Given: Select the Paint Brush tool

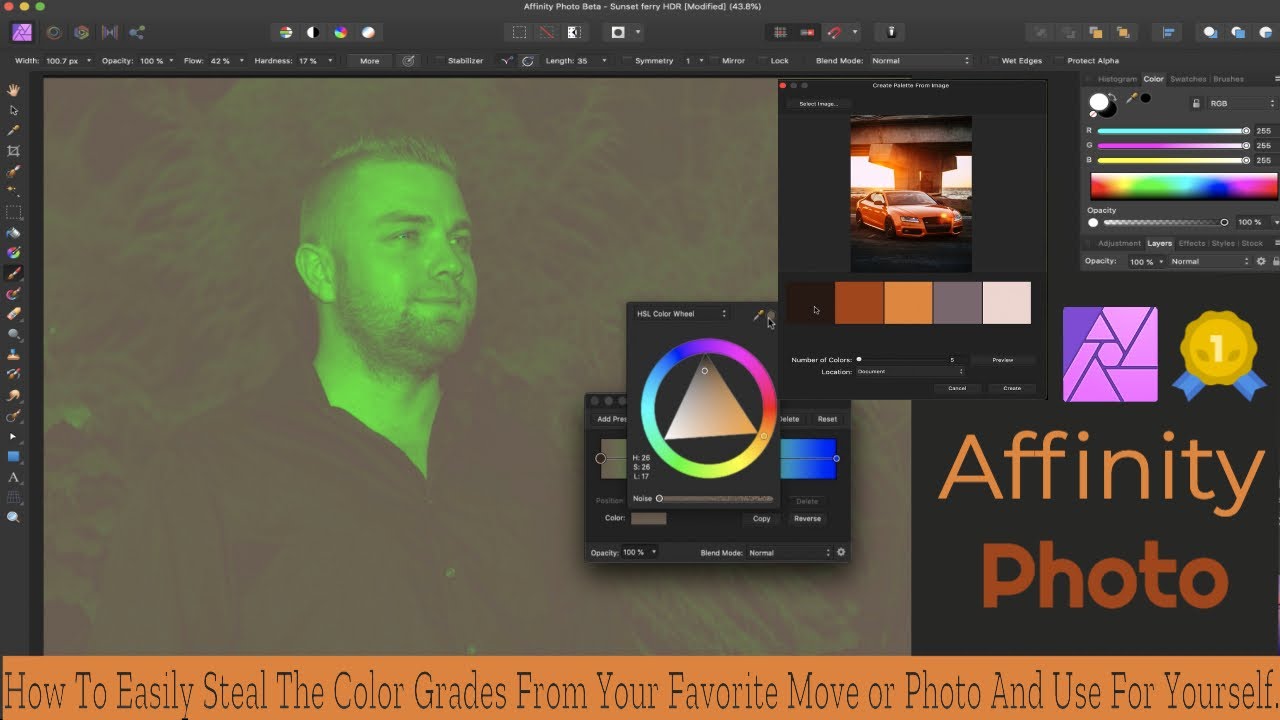Looking at the screenshot, I should 14,274.
